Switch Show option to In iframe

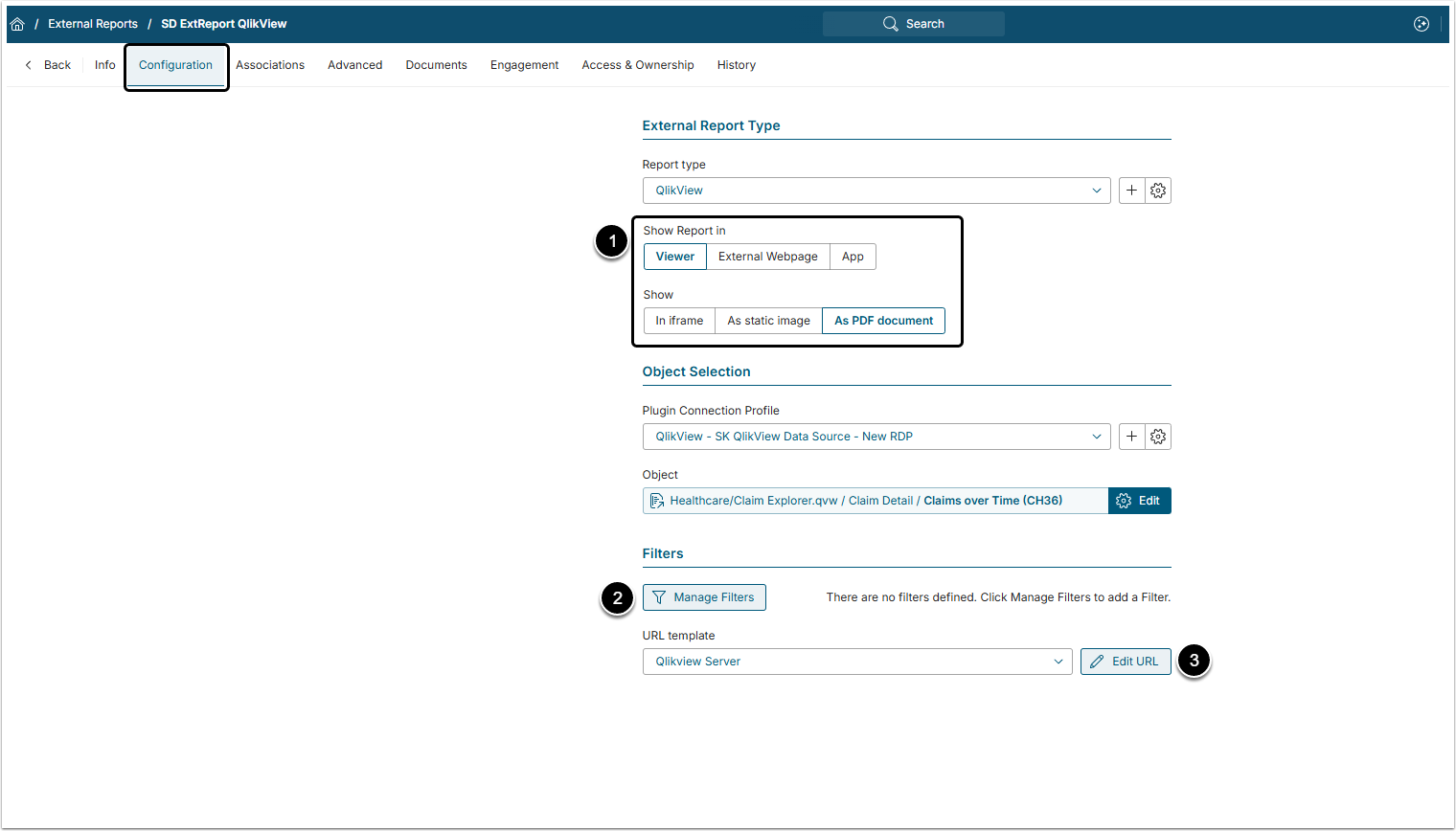point(679,321)
